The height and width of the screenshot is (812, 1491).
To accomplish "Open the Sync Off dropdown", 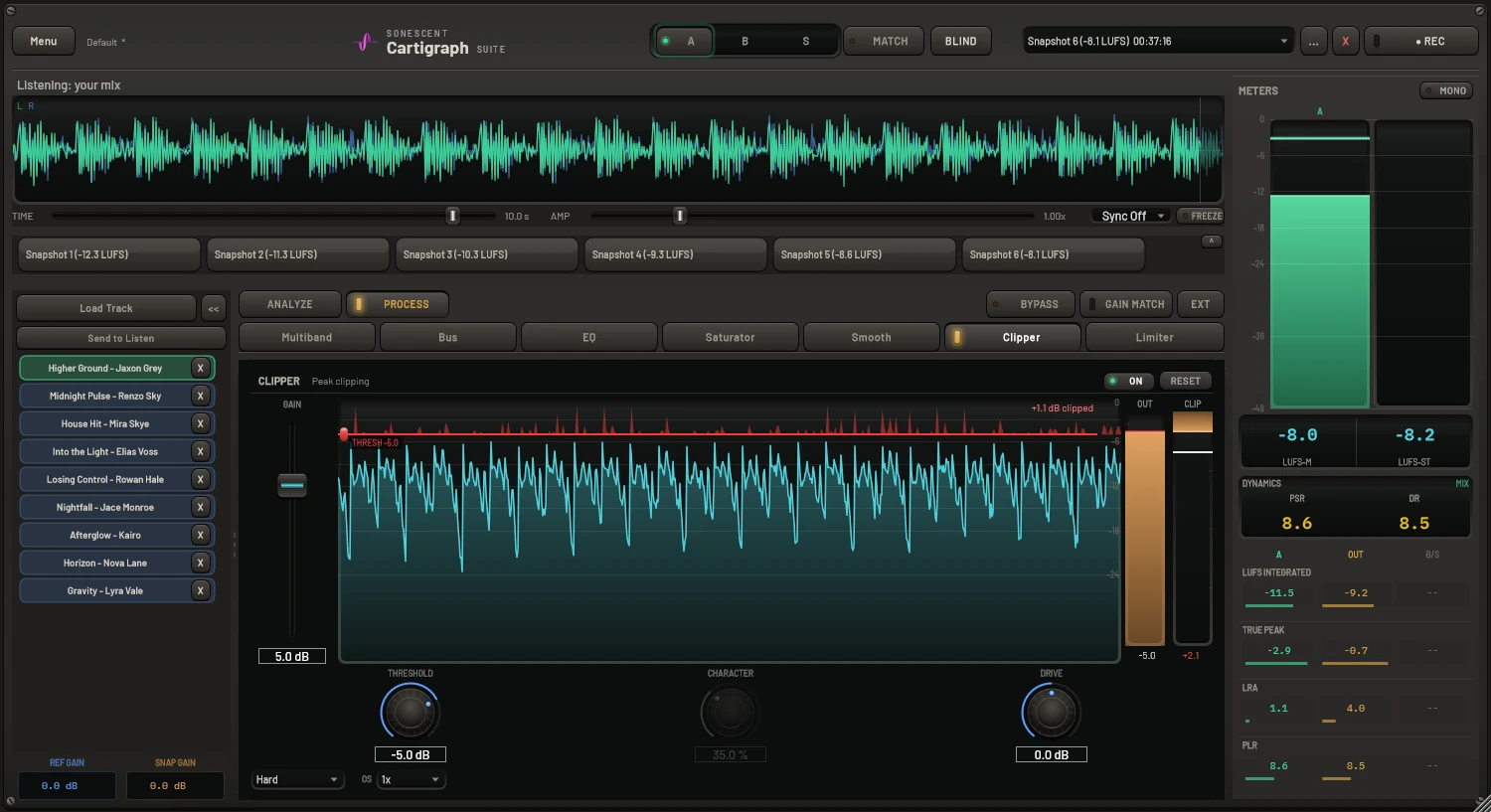I will (x=1132, y=216).
